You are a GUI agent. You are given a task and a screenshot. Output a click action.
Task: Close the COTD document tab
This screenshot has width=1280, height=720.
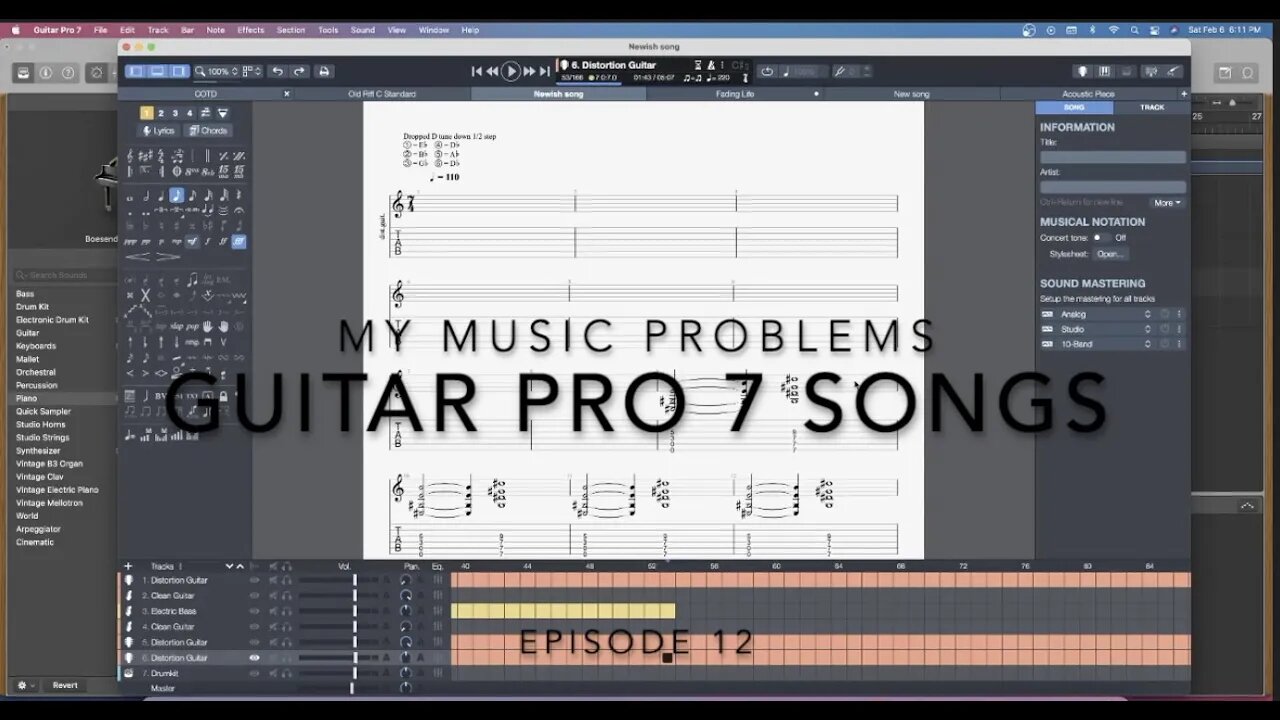coord(286,94)
